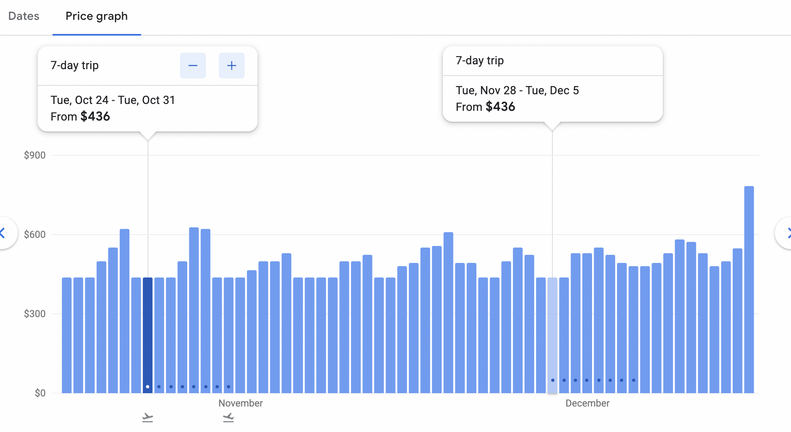Click the departure plane icon below graph
Screen dimensions: 791x432
point(148,418)
